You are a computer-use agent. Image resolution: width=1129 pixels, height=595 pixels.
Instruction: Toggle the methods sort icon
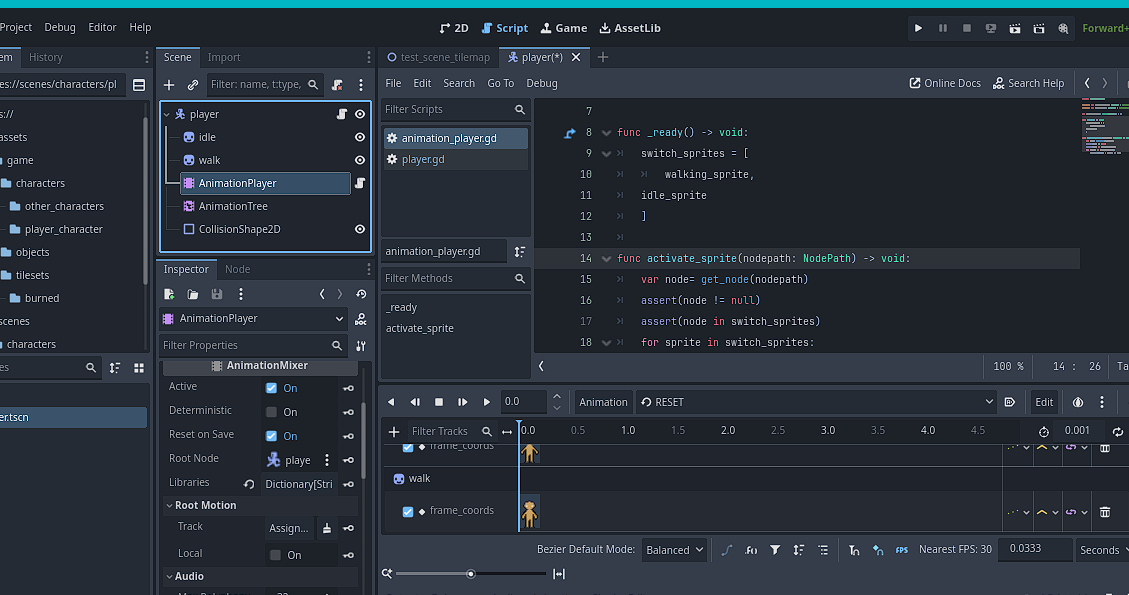pos(519,251)
